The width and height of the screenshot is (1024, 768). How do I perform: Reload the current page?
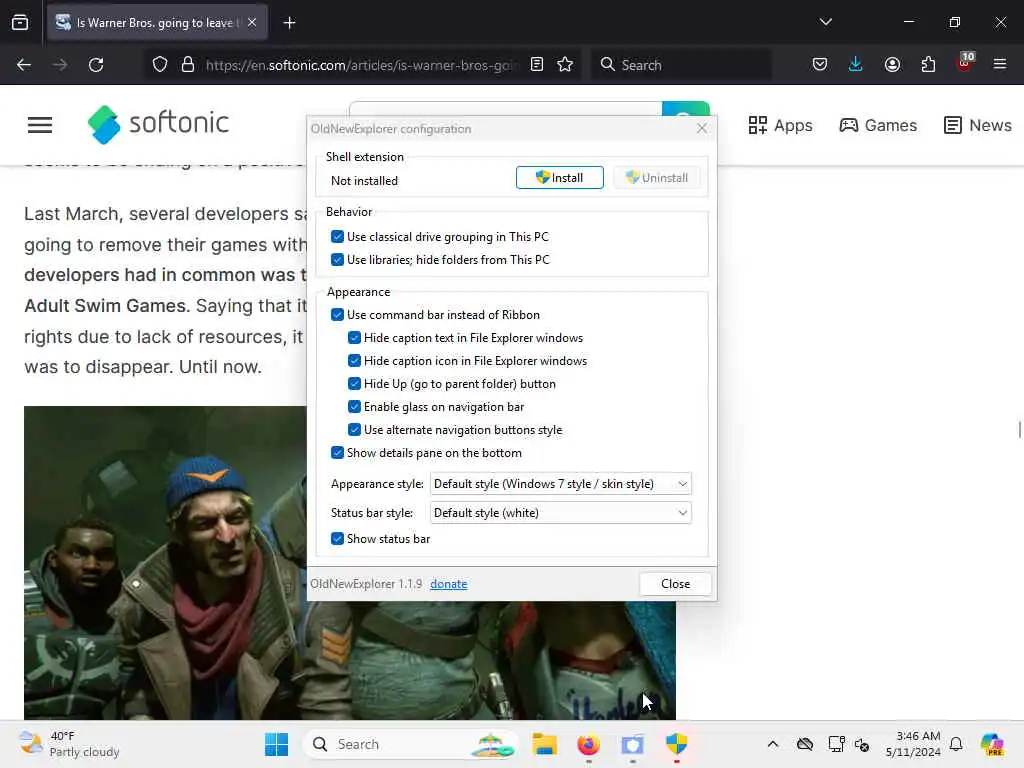pos(96,65)
